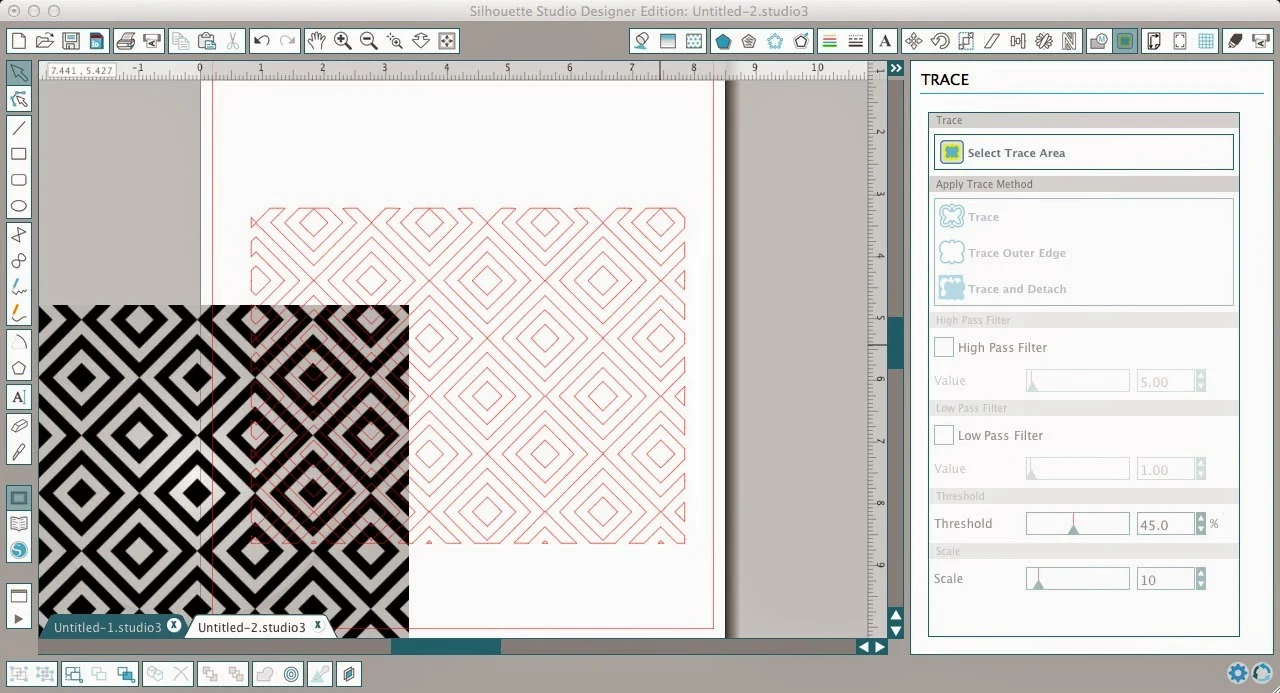Open the Line Style options

coord(855,41)
